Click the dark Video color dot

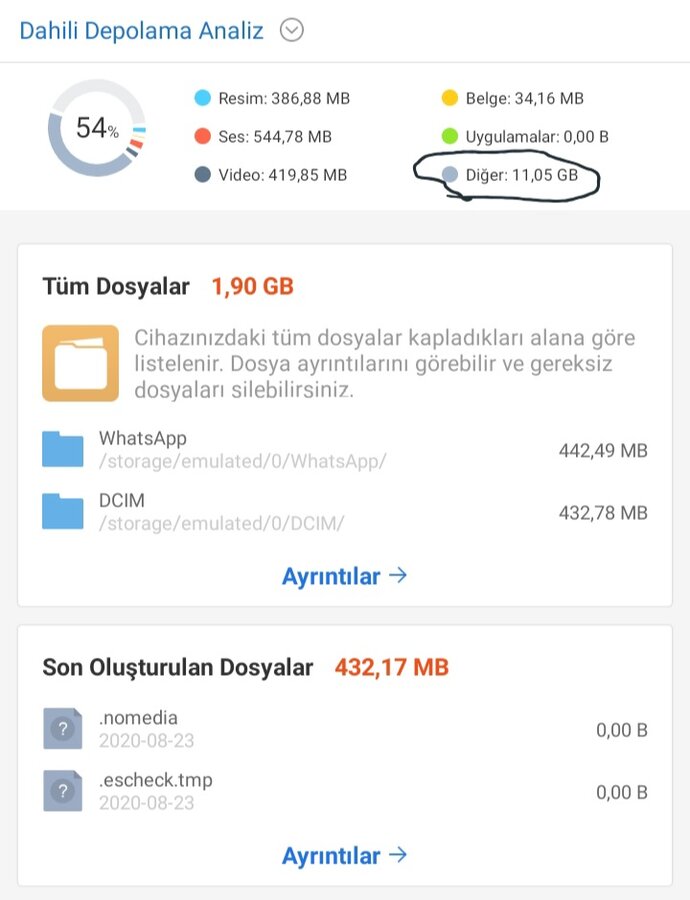pos(203,175)
